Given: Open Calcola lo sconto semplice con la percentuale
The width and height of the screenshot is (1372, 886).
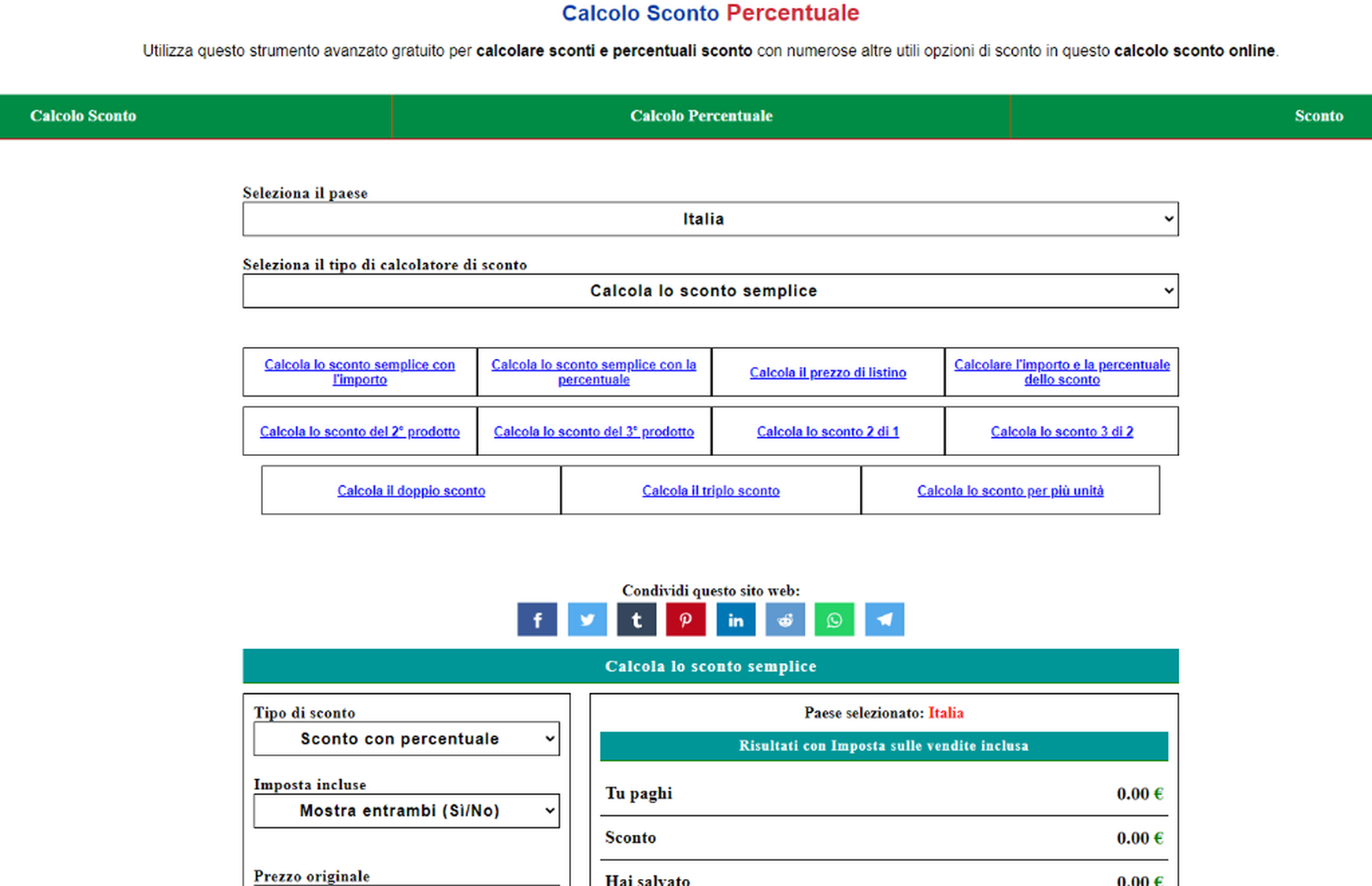Looking at the screenshot, I should pos(594,372).
